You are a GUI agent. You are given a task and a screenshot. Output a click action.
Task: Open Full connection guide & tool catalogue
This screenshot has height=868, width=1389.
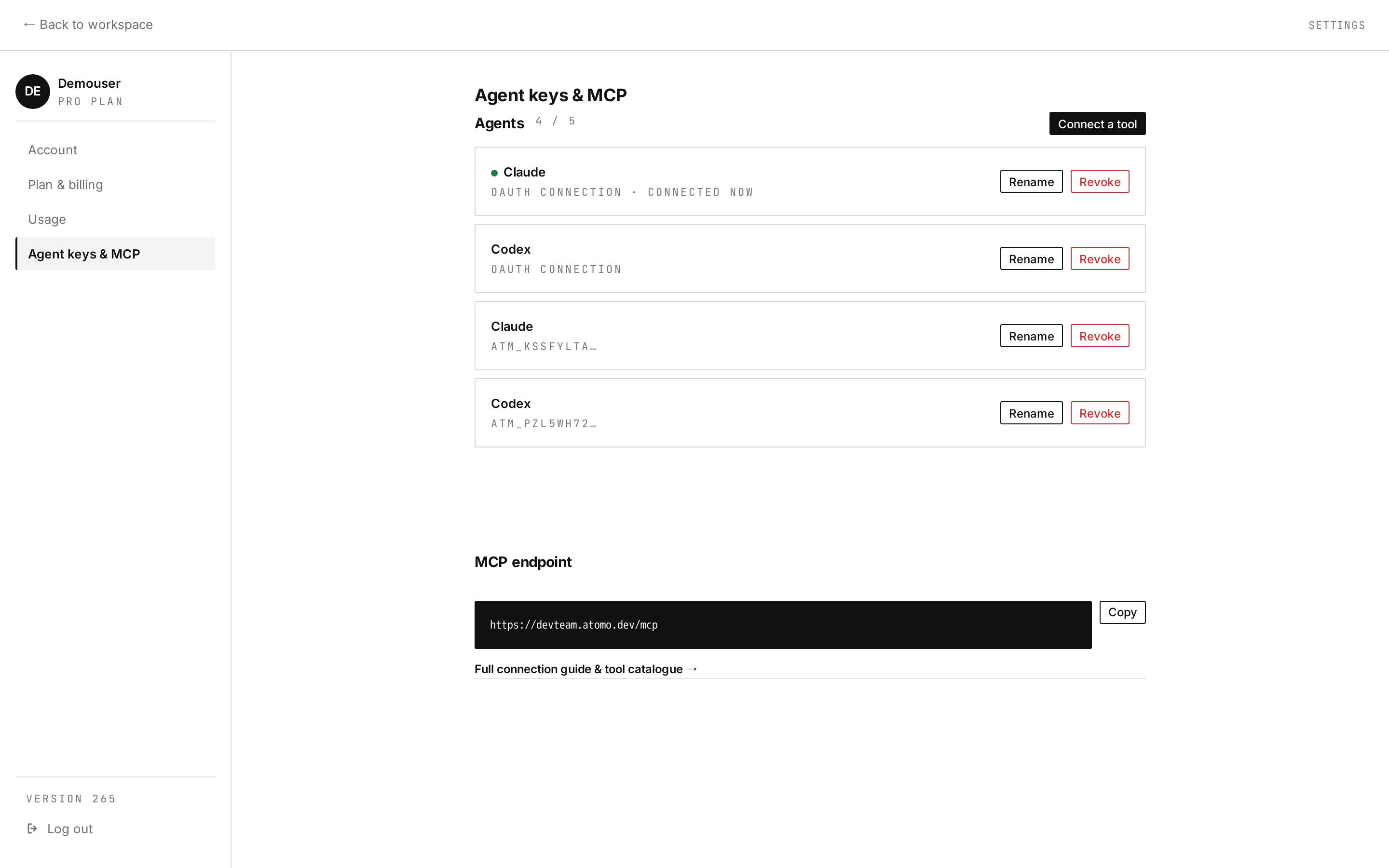coord(586,669)
